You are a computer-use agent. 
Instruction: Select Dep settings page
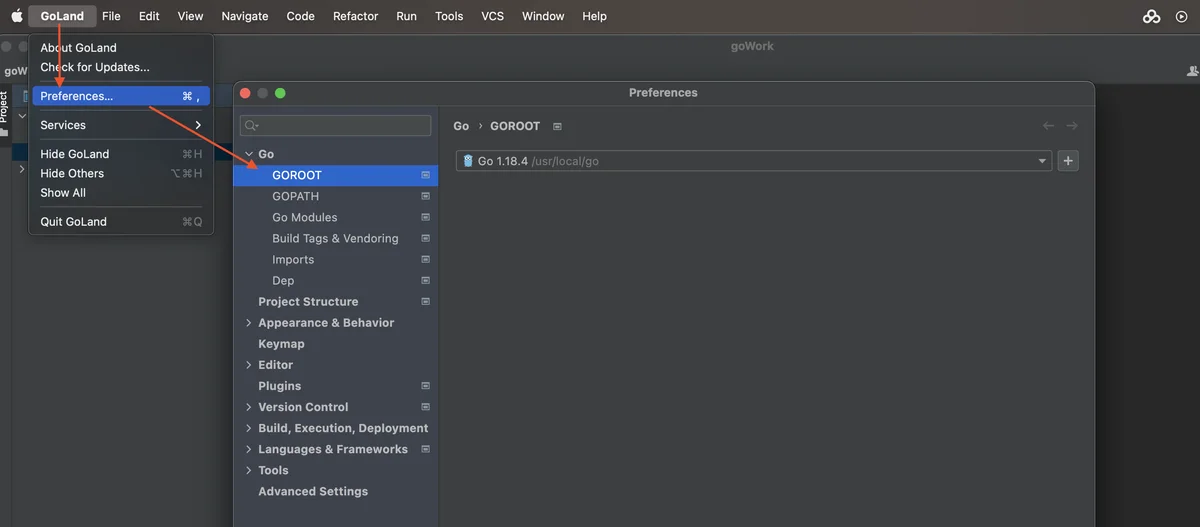pyautogui.click(x=335, y=281)
